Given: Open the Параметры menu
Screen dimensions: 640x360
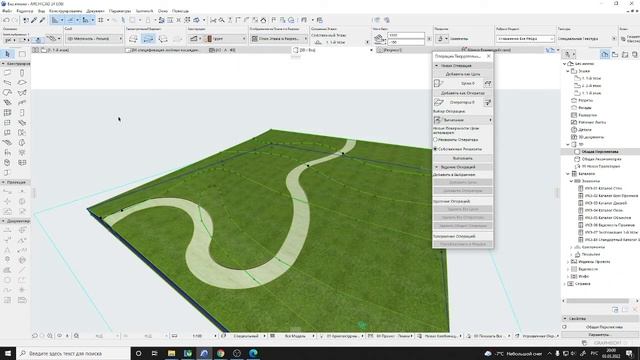Looking at the screenshot, I should pos(120,11).
